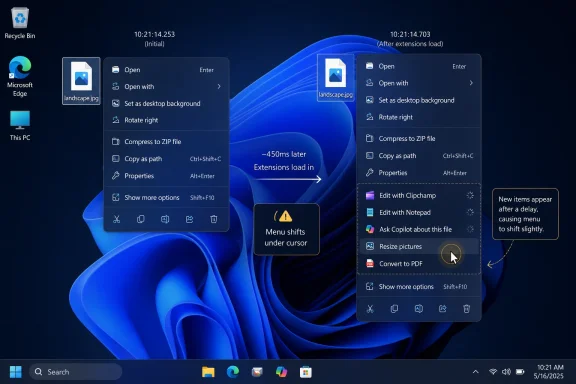Choose Edit with Clipchamp
Screen dimensions: 576x384
[x=419, y=195]
